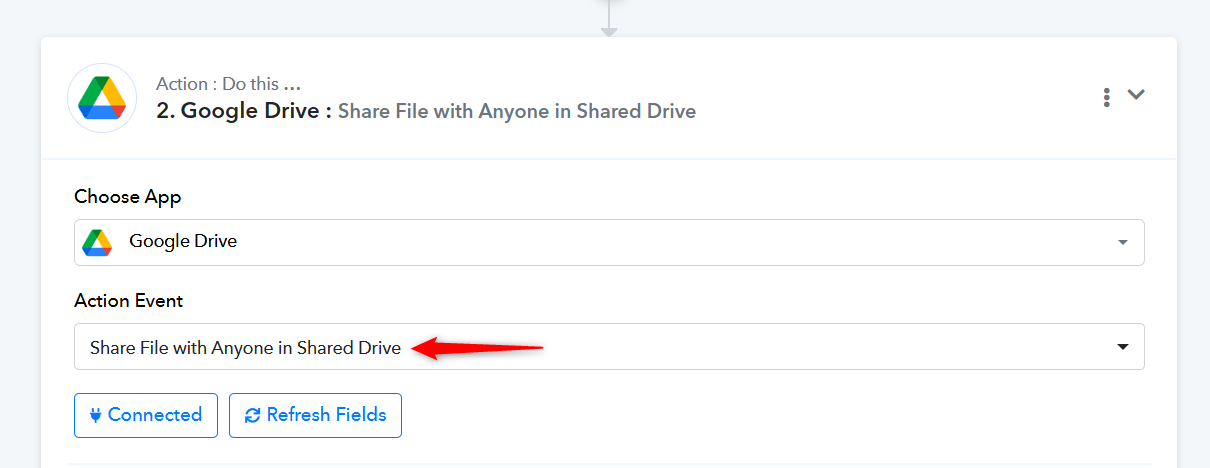Click the small Google Drive icon in Choose App field

click(96, 242)
